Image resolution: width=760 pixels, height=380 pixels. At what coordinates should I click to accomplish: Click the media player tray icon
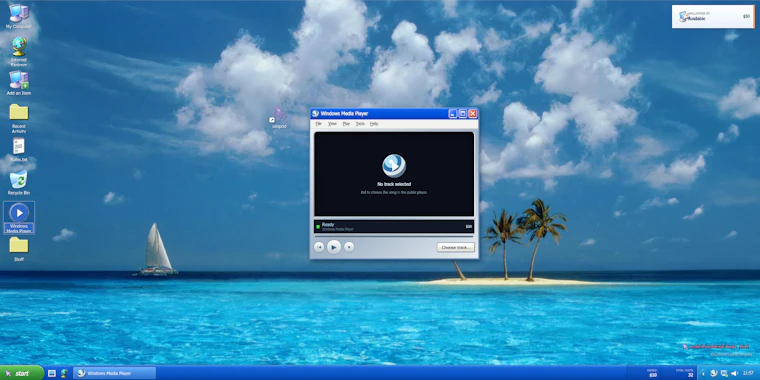[713, 373]
